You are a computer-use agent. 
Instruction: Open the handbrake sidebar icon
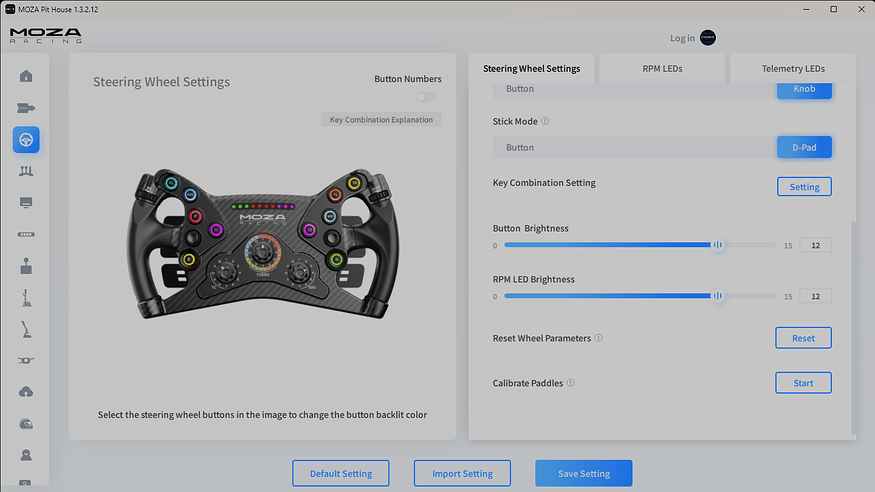tap(26, 330)
